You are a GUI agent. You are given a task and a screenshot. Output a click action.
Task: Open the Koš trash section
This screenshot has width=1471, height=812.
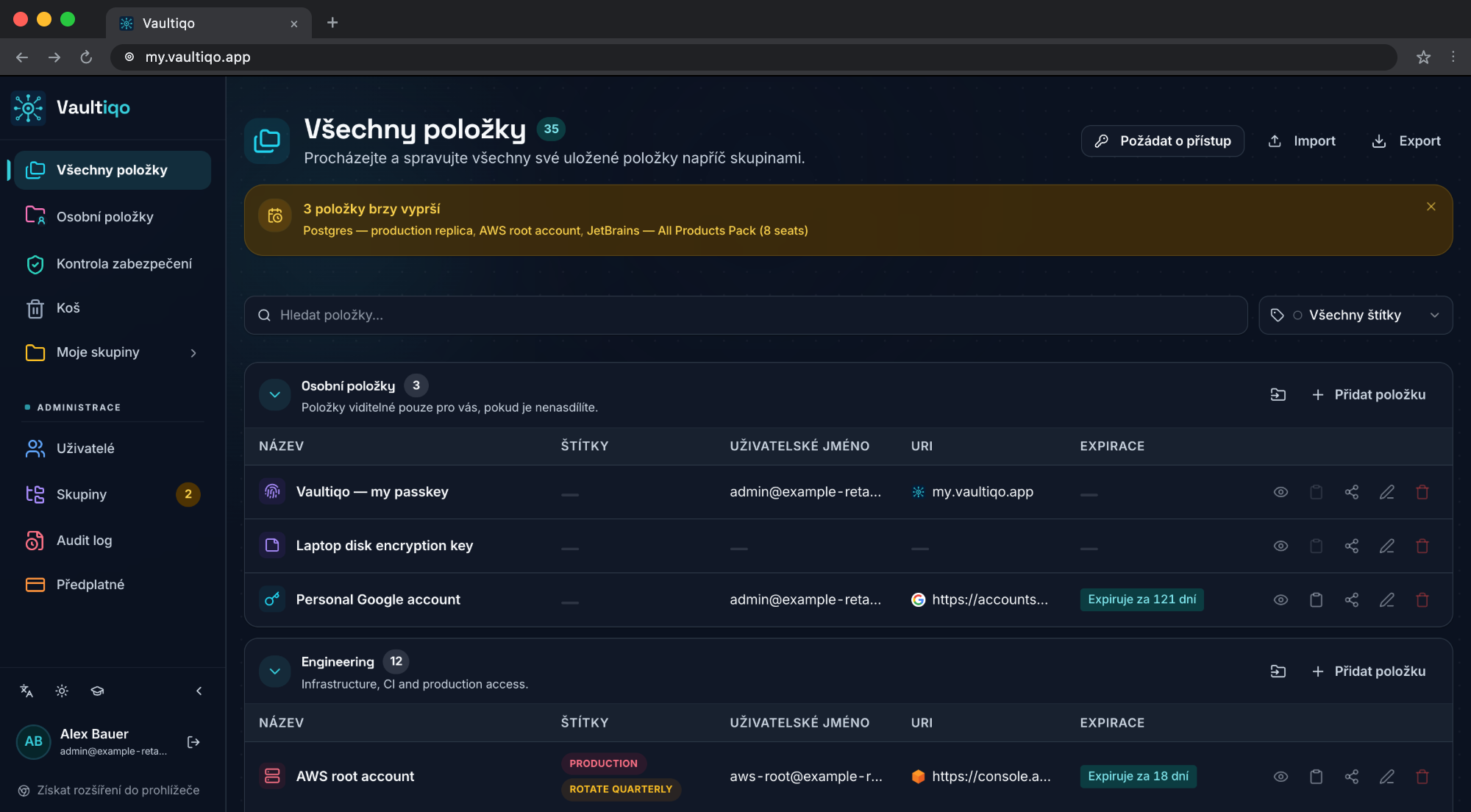point(113,308)
